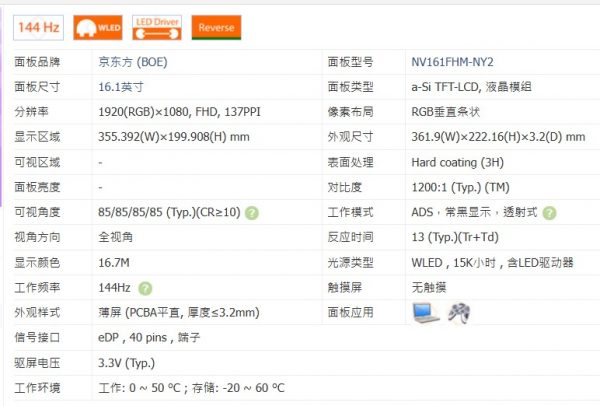Click the 可视角度 row label
The image size is (600, 406).
click(37, 212)
